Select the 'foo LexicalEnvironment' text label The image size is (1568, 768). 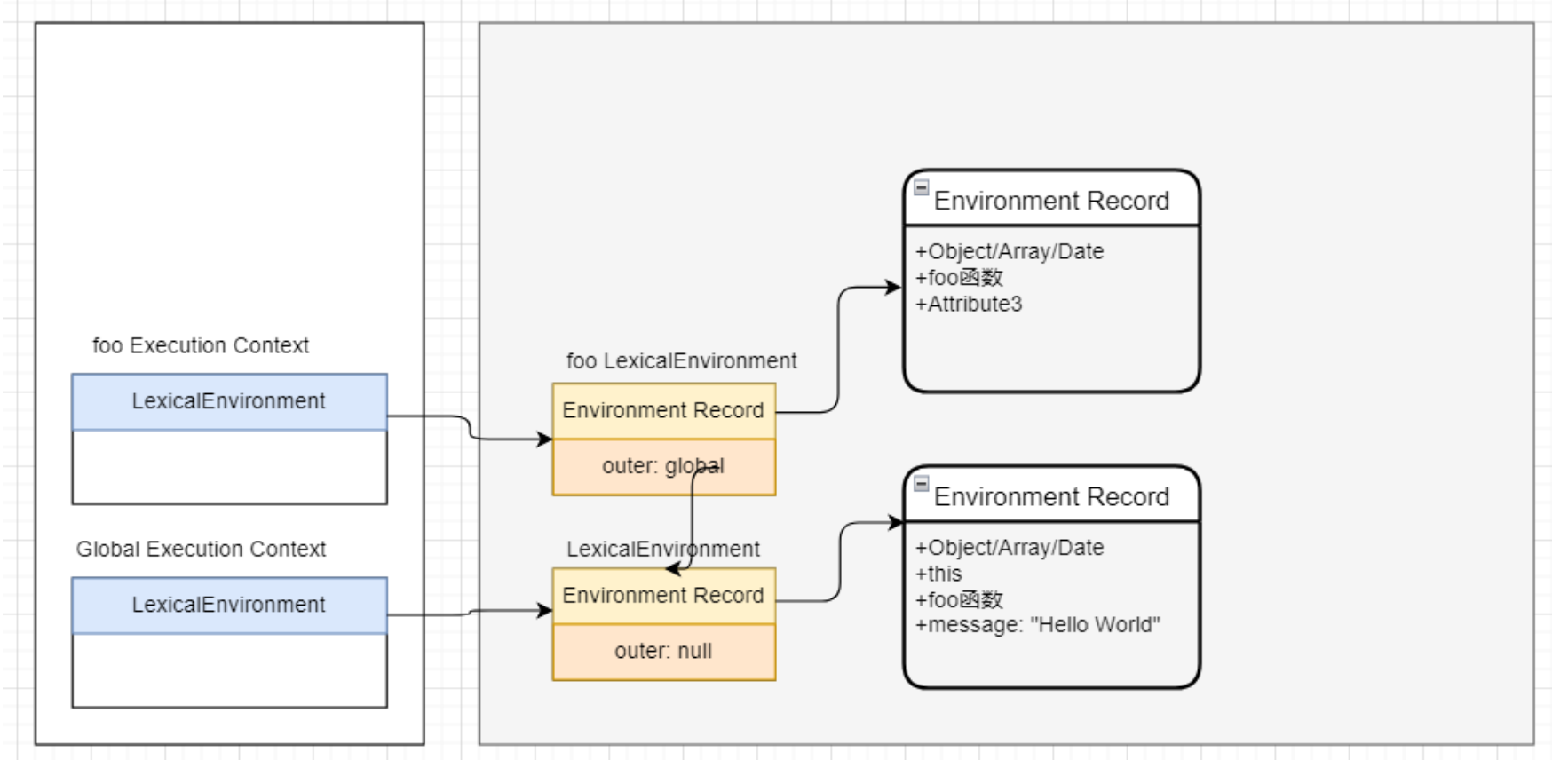(x=681, y=360)
